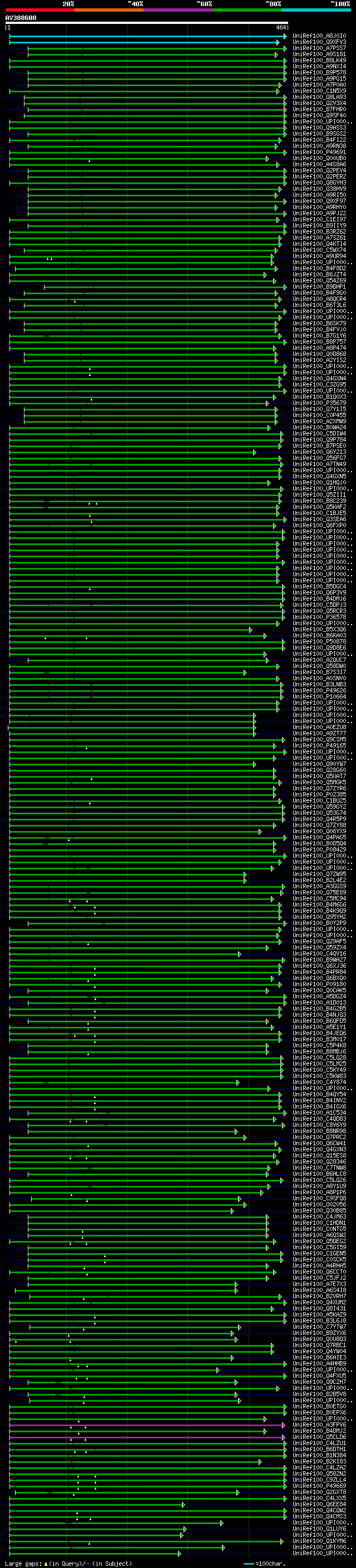
Task: Click the query ID AV388608 label
Action: (21, 18)
